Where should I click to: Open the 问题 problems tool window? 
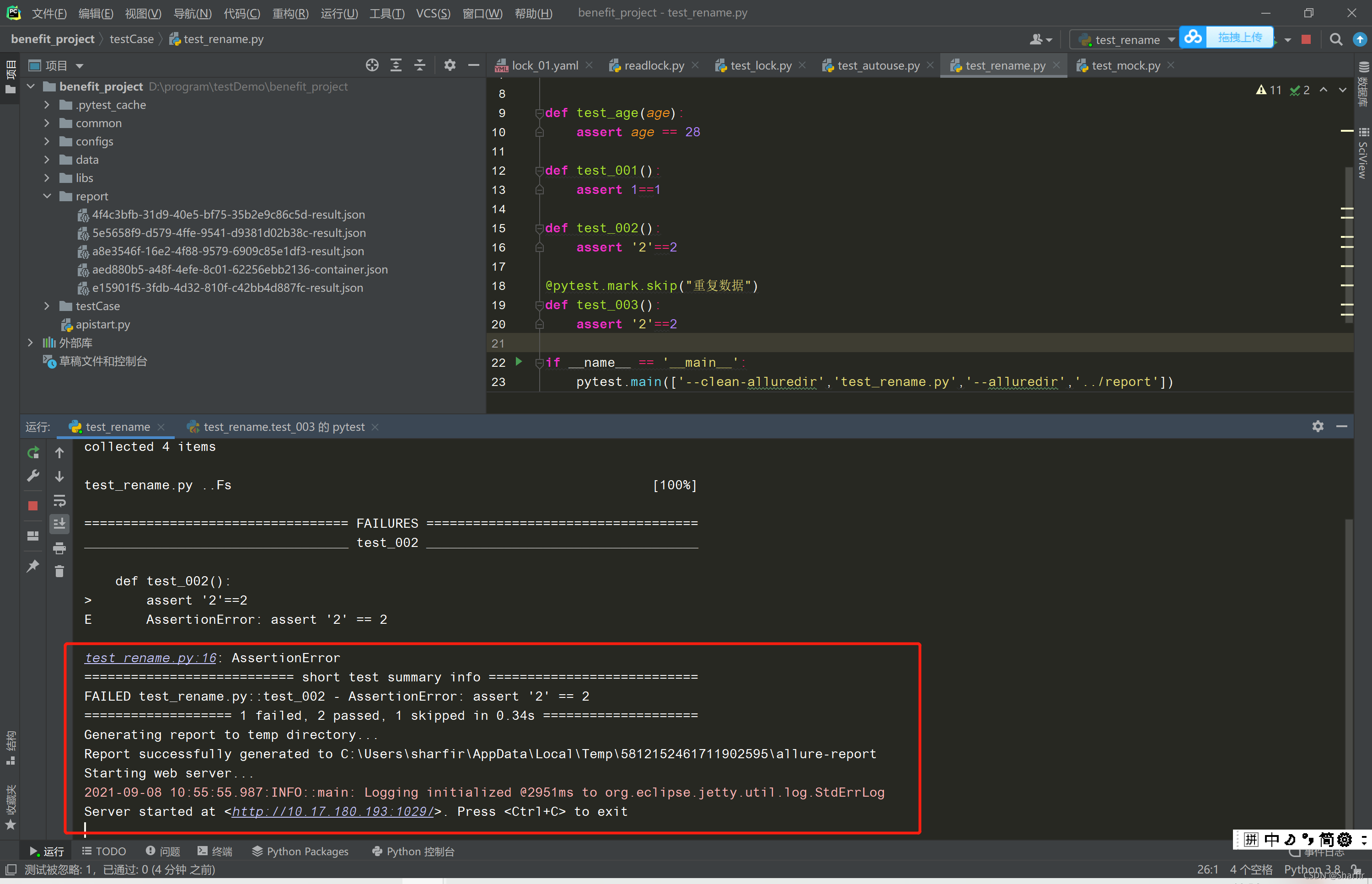163,851
